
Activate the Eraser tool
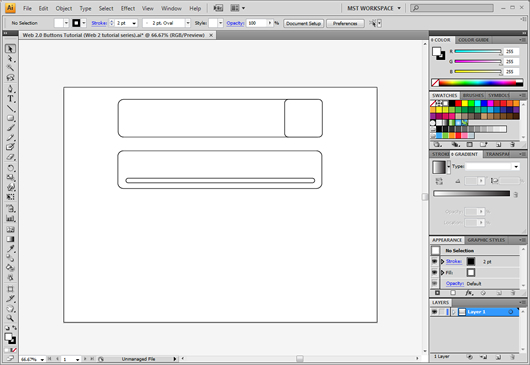[10, 157]
